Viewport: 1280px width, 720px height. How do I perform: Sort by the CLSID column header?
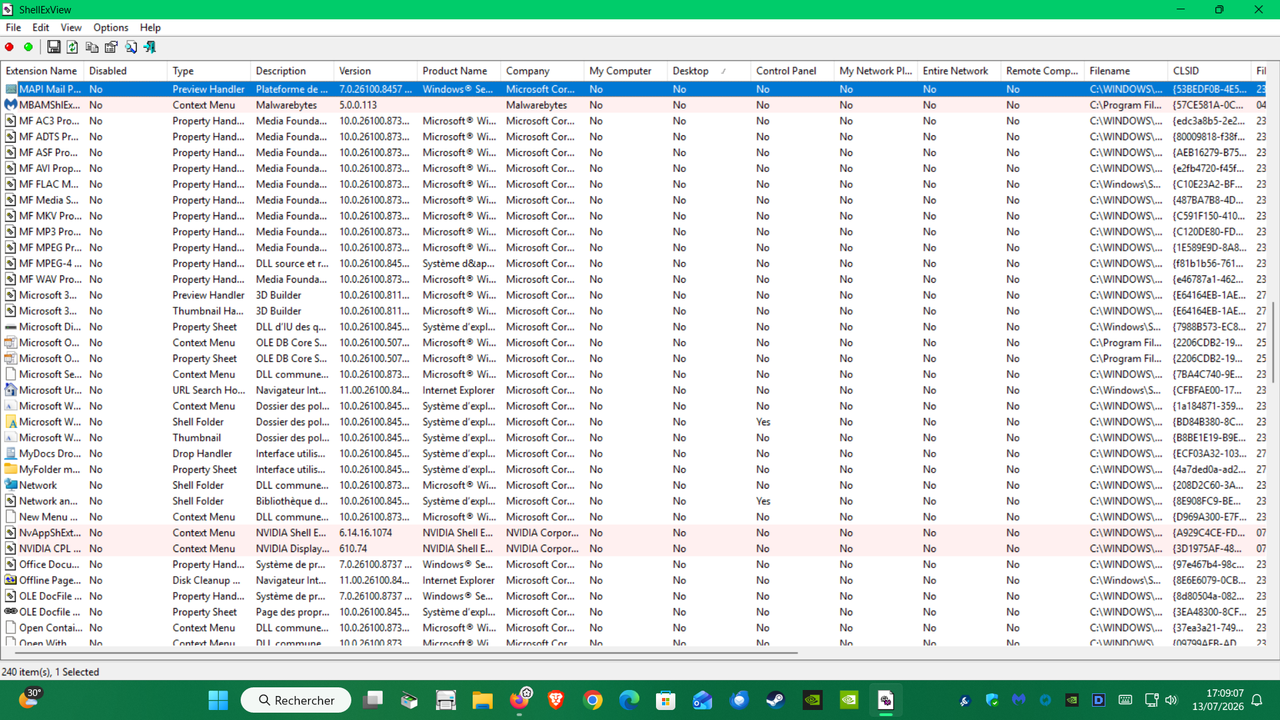tap(1211, 71)
